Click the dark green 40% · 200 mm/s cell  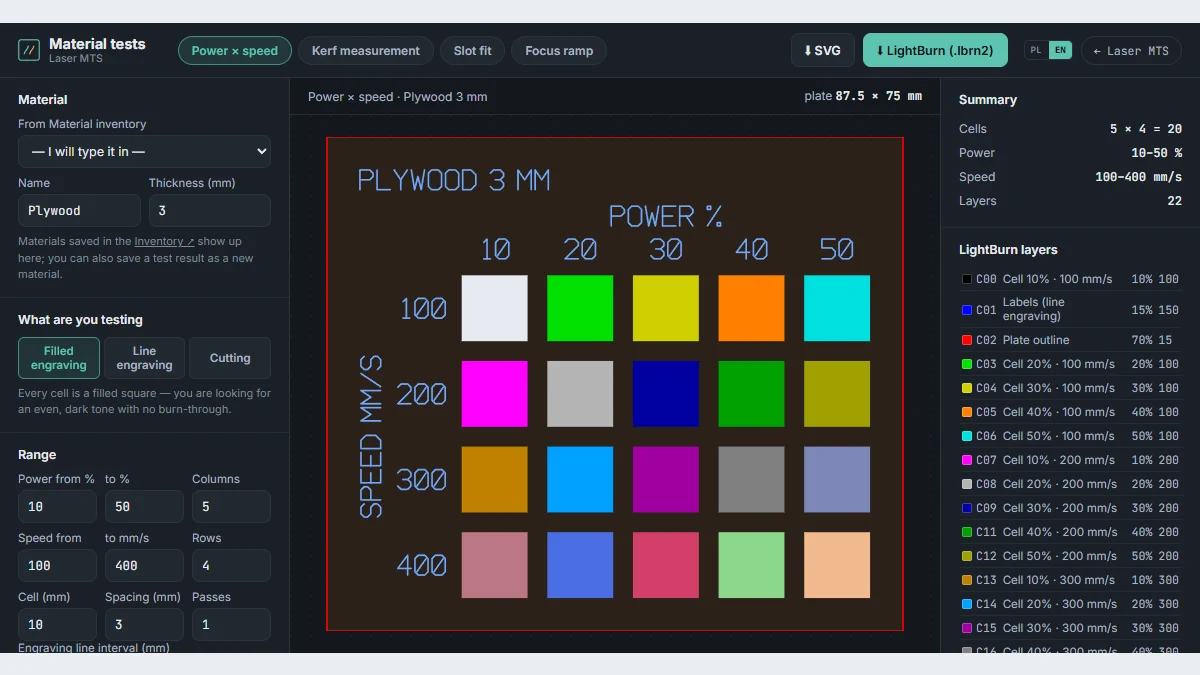[x=751, y=394]
